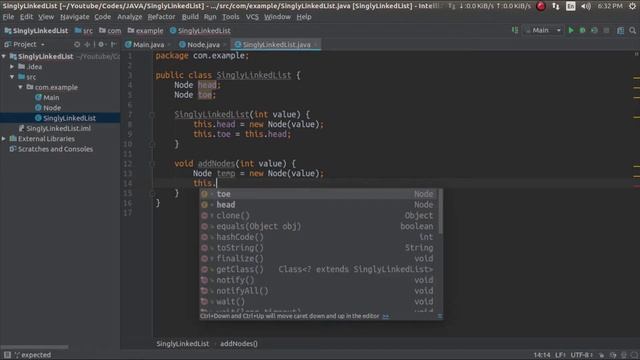The image size is (640, 360).
Task: Click the LF line separator in status bar
Action: 560,355
